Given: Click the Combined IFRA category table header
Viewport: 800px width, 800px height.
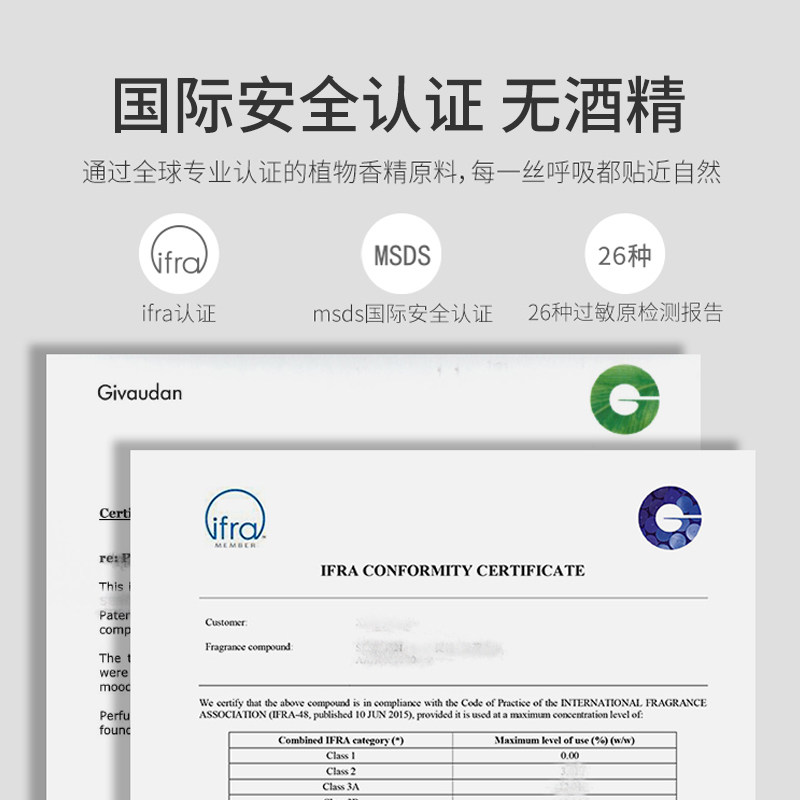Looking at the screenshot, I should point(341,740).
